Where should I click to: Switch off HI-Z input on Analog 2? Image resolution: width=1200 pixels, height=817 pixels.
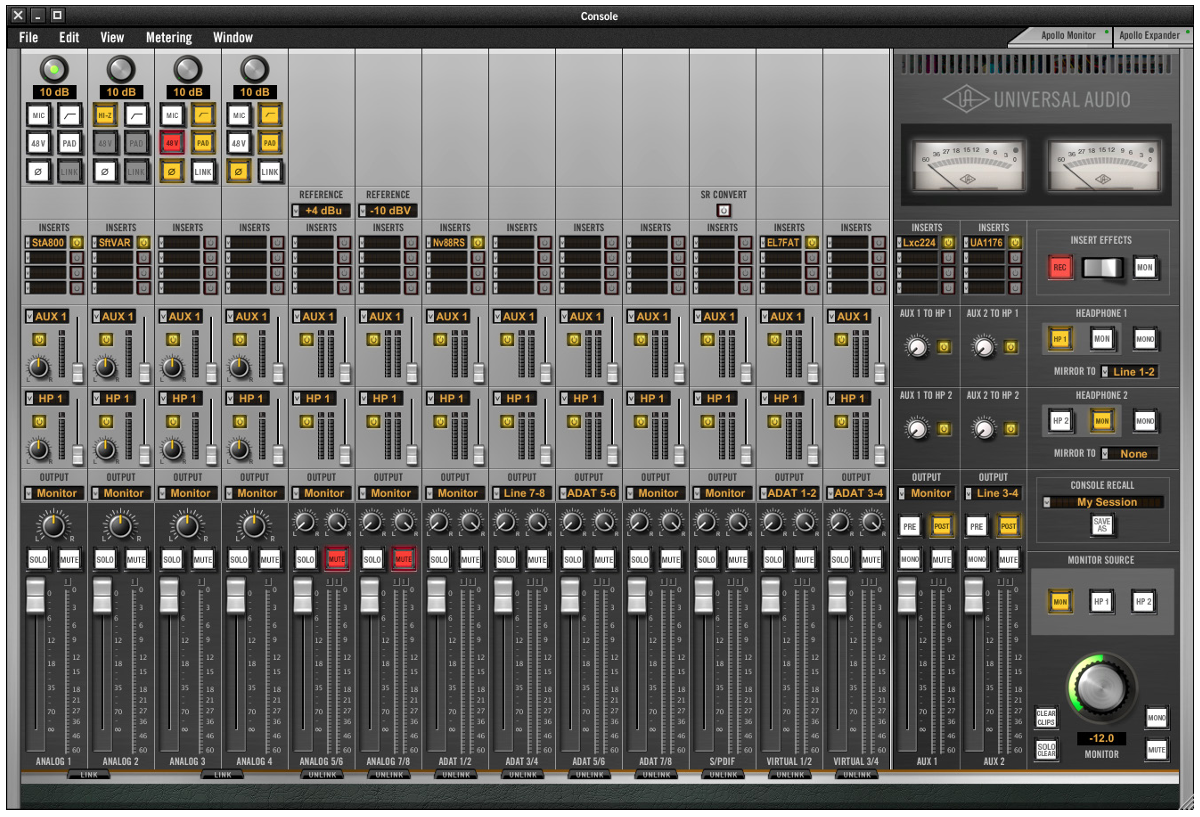106,116
